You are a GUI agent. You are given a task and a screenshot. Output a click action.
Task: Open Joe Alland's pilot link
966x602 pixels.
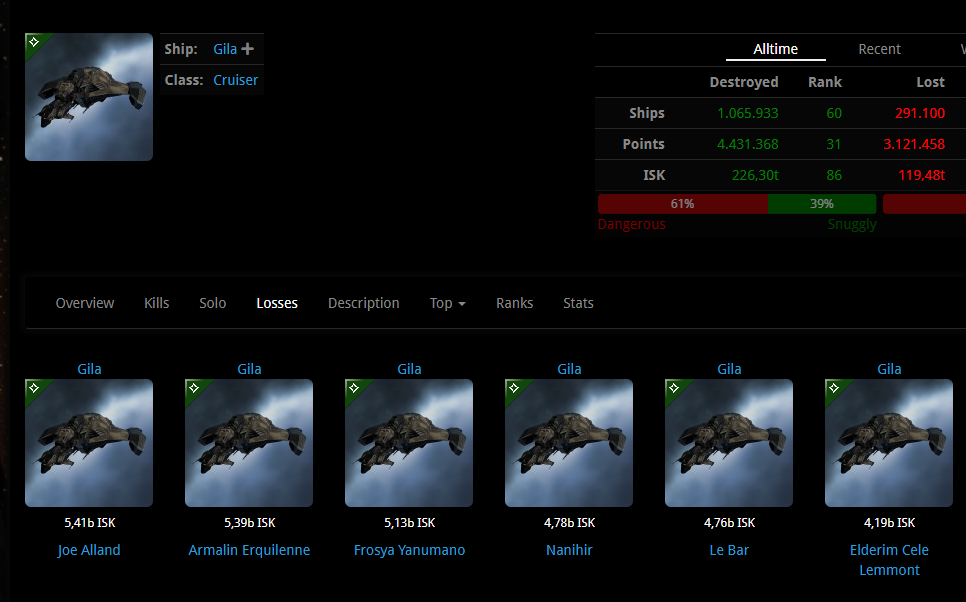[89, 550]
